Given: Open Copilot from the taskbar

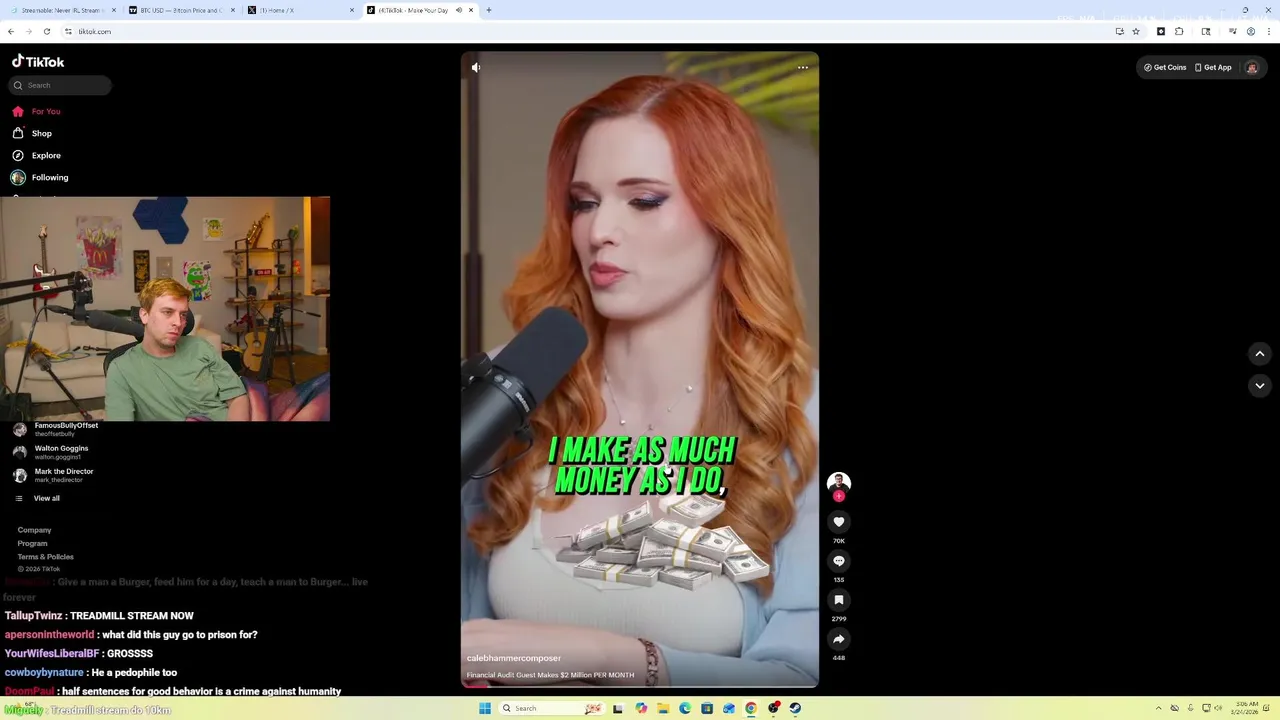Looking at the screenshot, I should pos(641,708).
